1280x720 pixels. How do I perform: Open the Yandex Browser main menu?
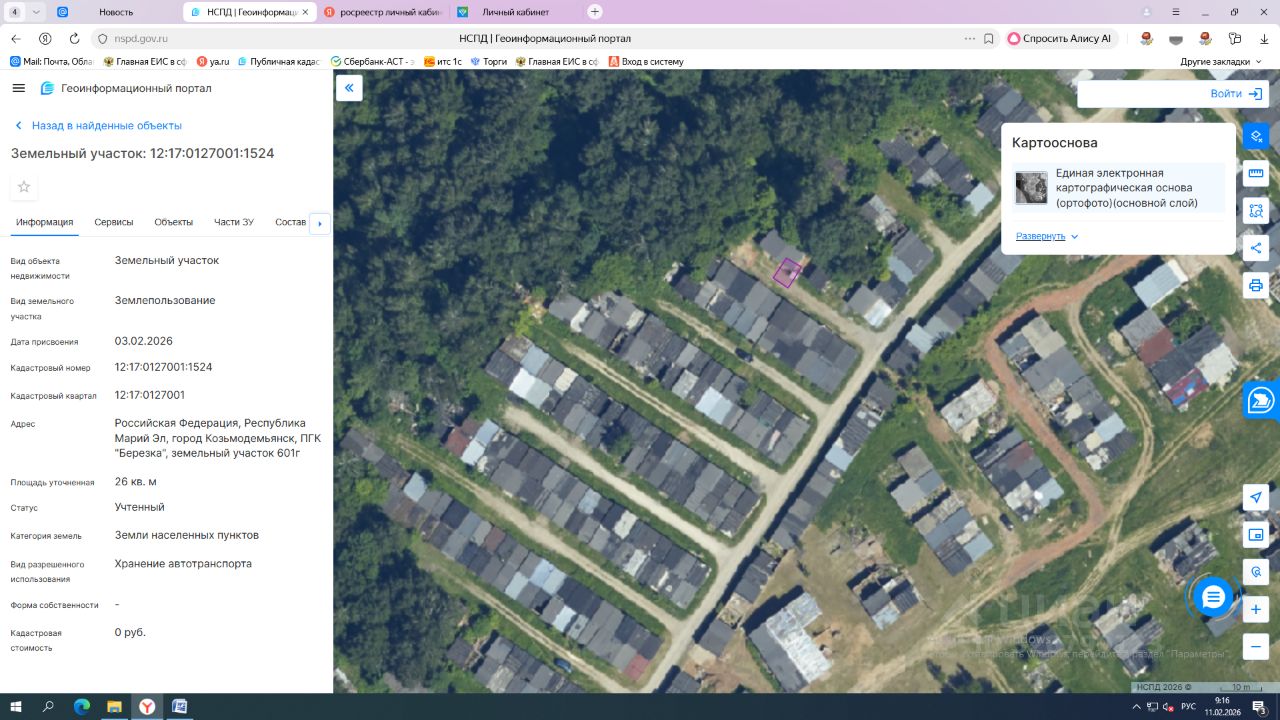1174,12
